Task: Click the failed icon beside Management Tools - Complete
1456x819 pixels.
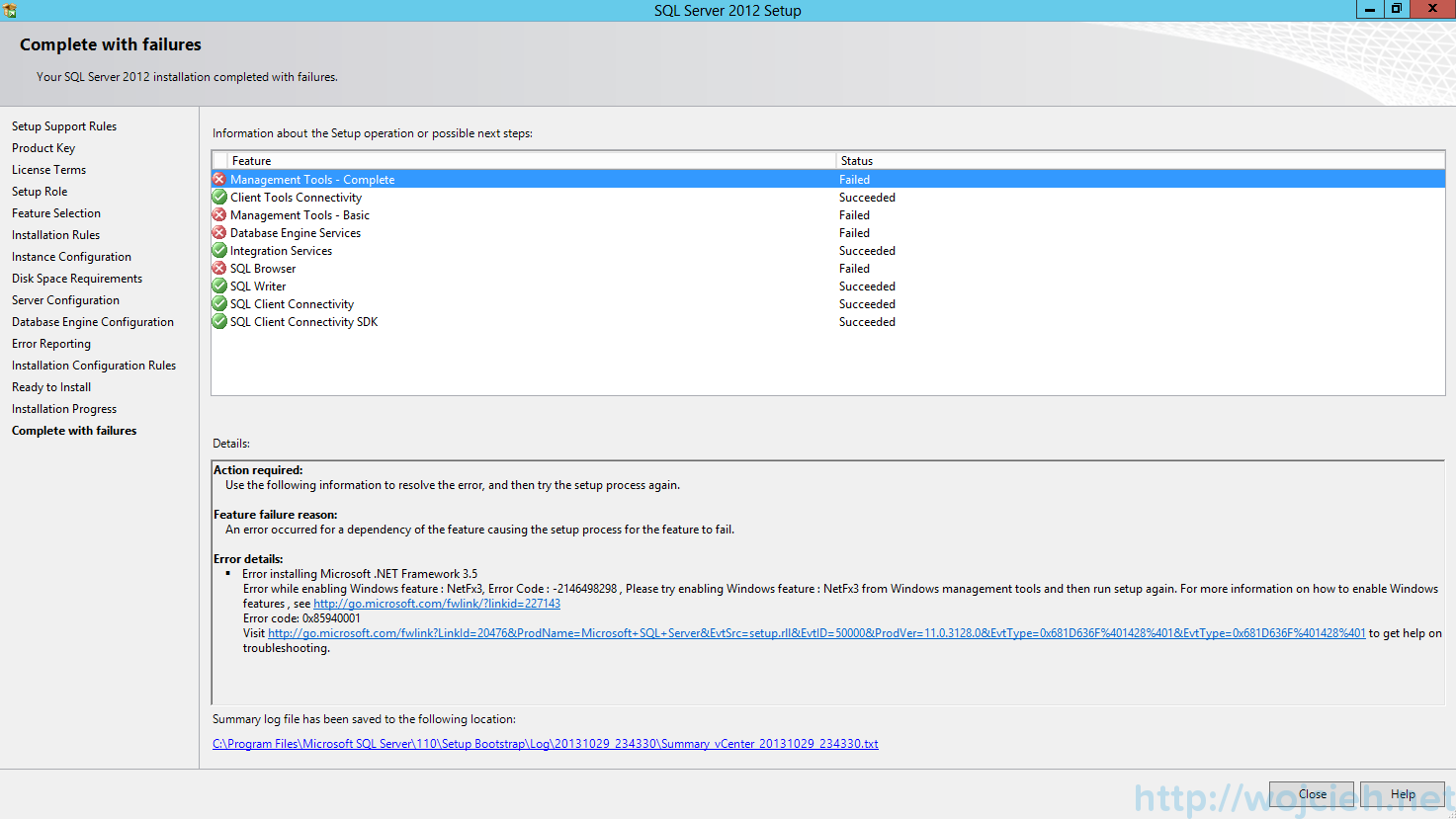Action: (219, 179)
